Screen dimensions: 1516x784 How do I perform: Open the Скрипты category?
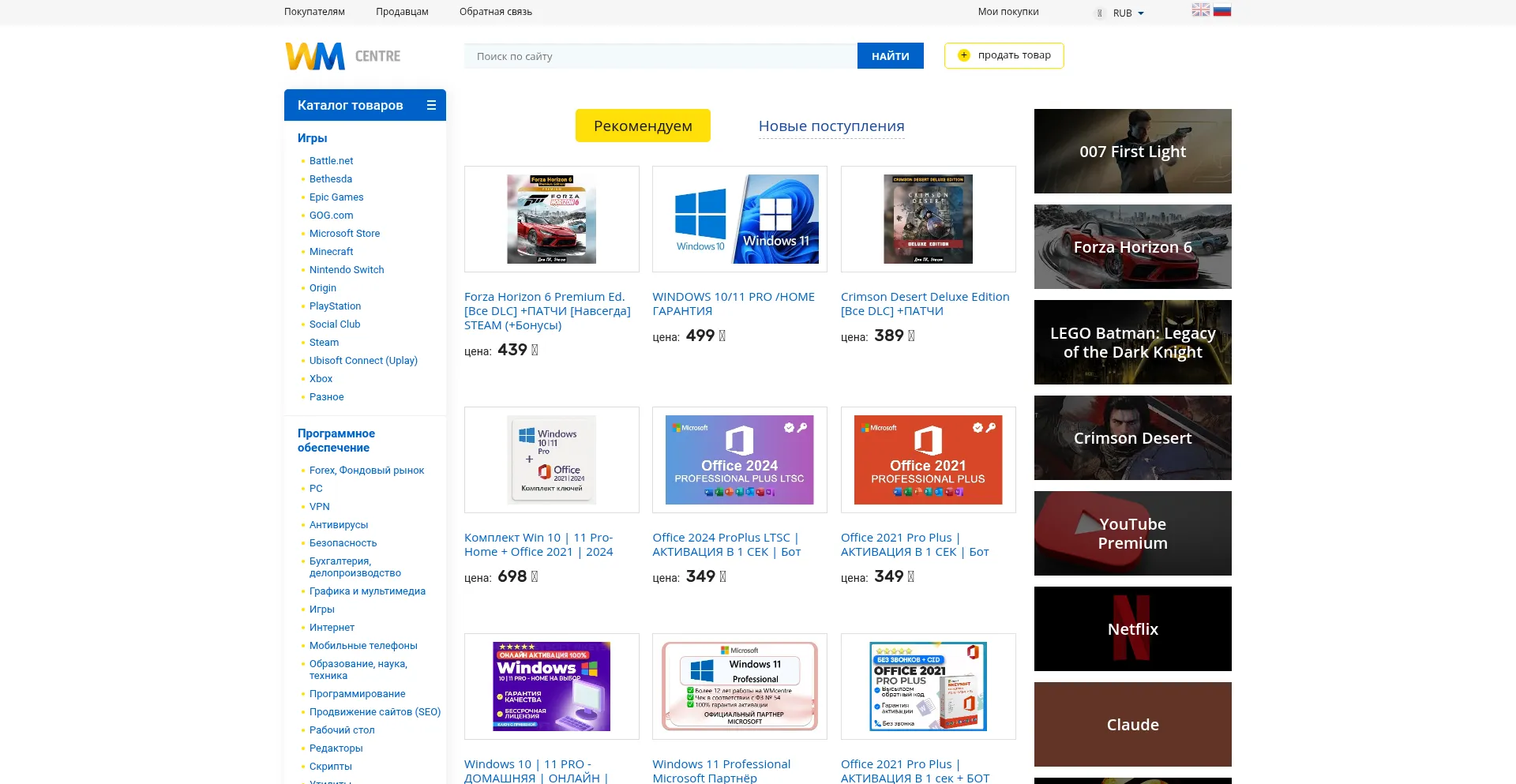pyautogui.click(x=331, y=767)
